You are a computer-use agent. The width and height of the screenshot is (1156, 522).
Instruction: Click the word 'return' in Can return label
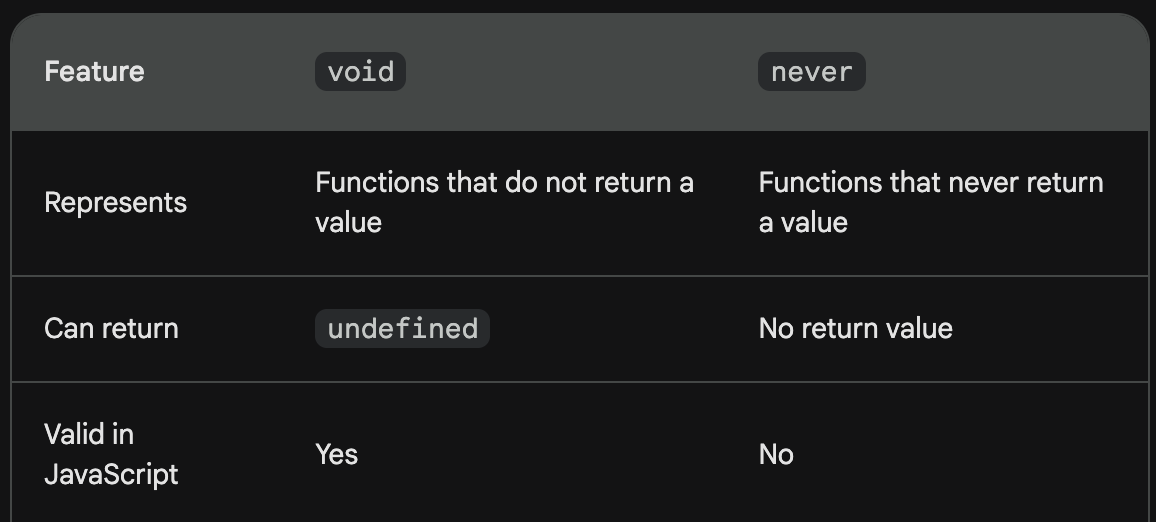(x=142, y=328)
